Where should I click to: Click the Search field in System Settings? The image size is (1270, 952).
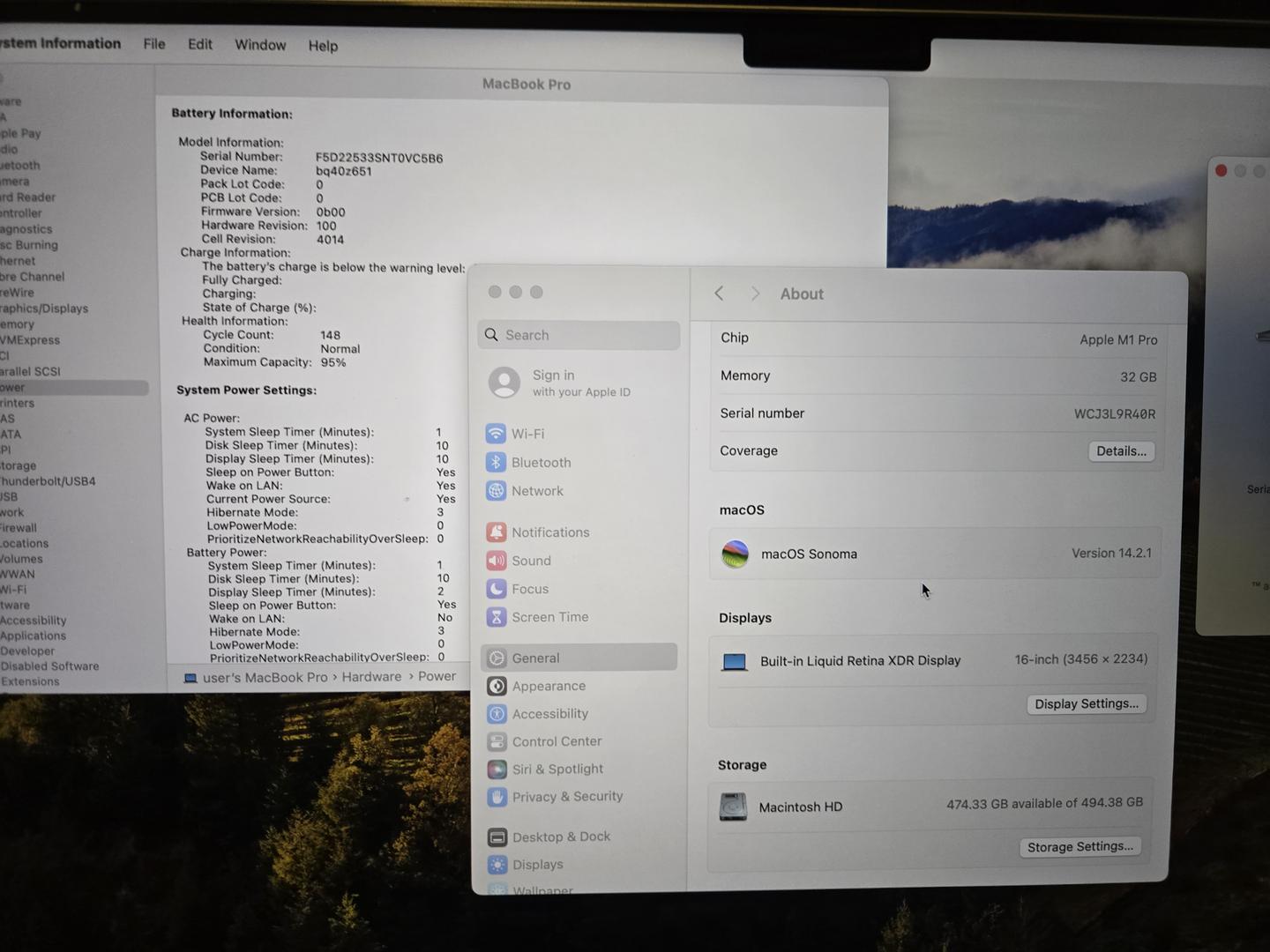click(x=579, y=335)
